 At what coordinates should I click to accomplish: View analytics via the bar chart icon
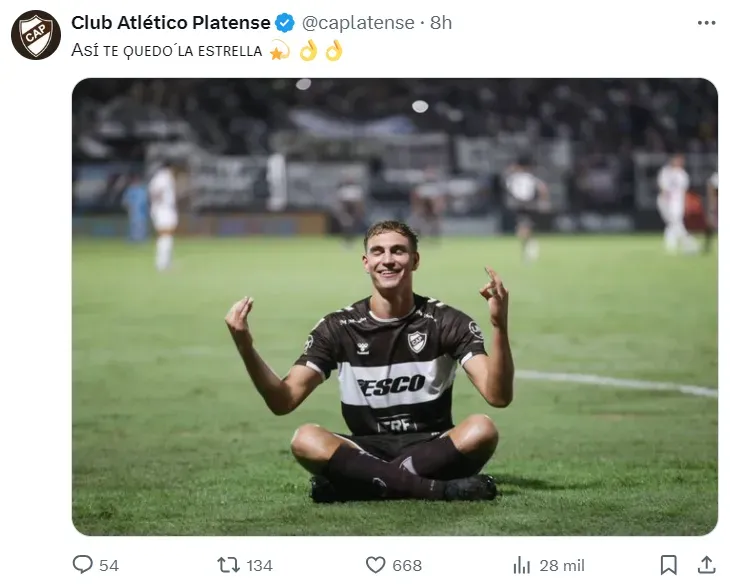(x=521, y=565)
